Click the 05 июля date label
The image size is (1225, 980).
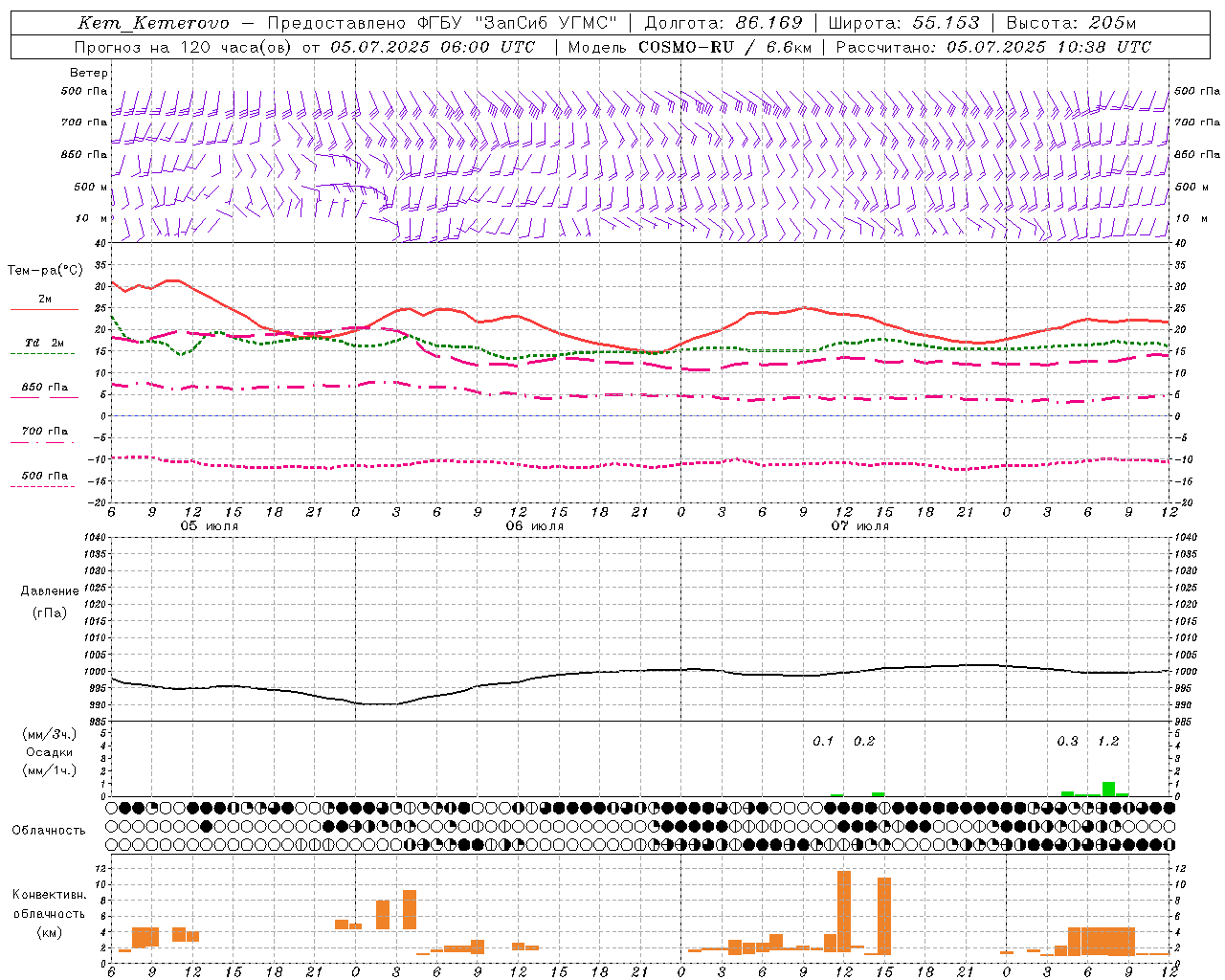point(210,526)
